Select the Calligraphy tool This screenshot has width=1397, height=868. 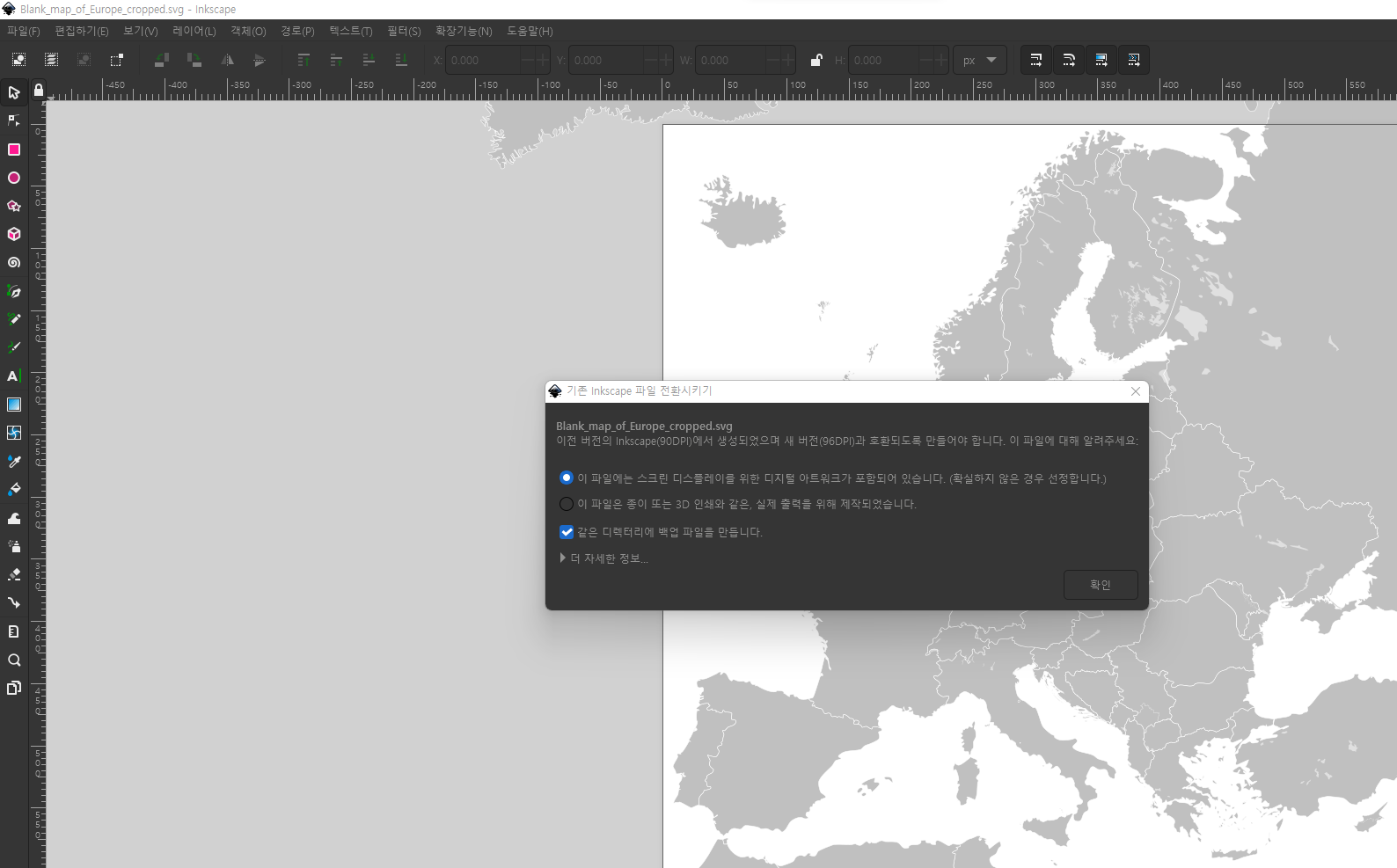pyautogui.click(x=14, y=347)
